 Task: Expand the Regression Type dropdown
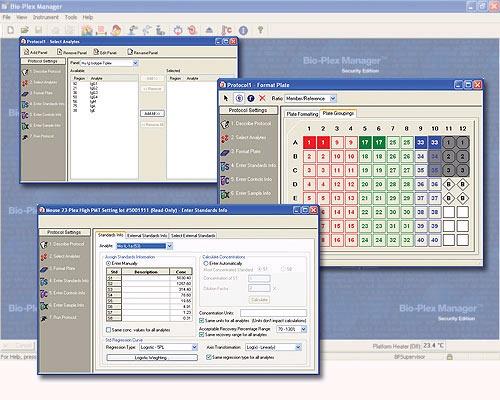coord(195,347)
